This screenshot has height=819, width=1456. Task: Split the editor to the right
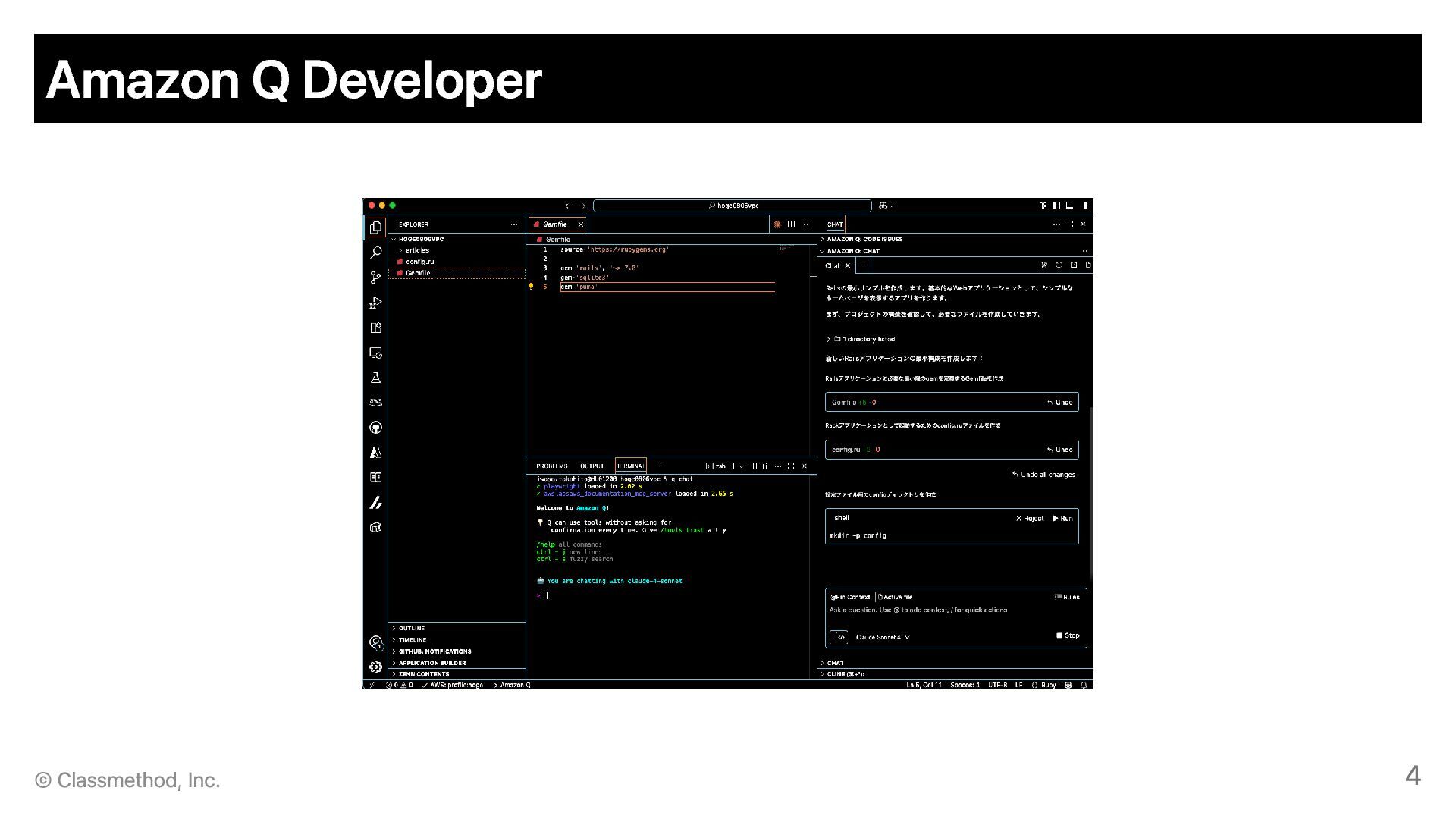(791, 224)
